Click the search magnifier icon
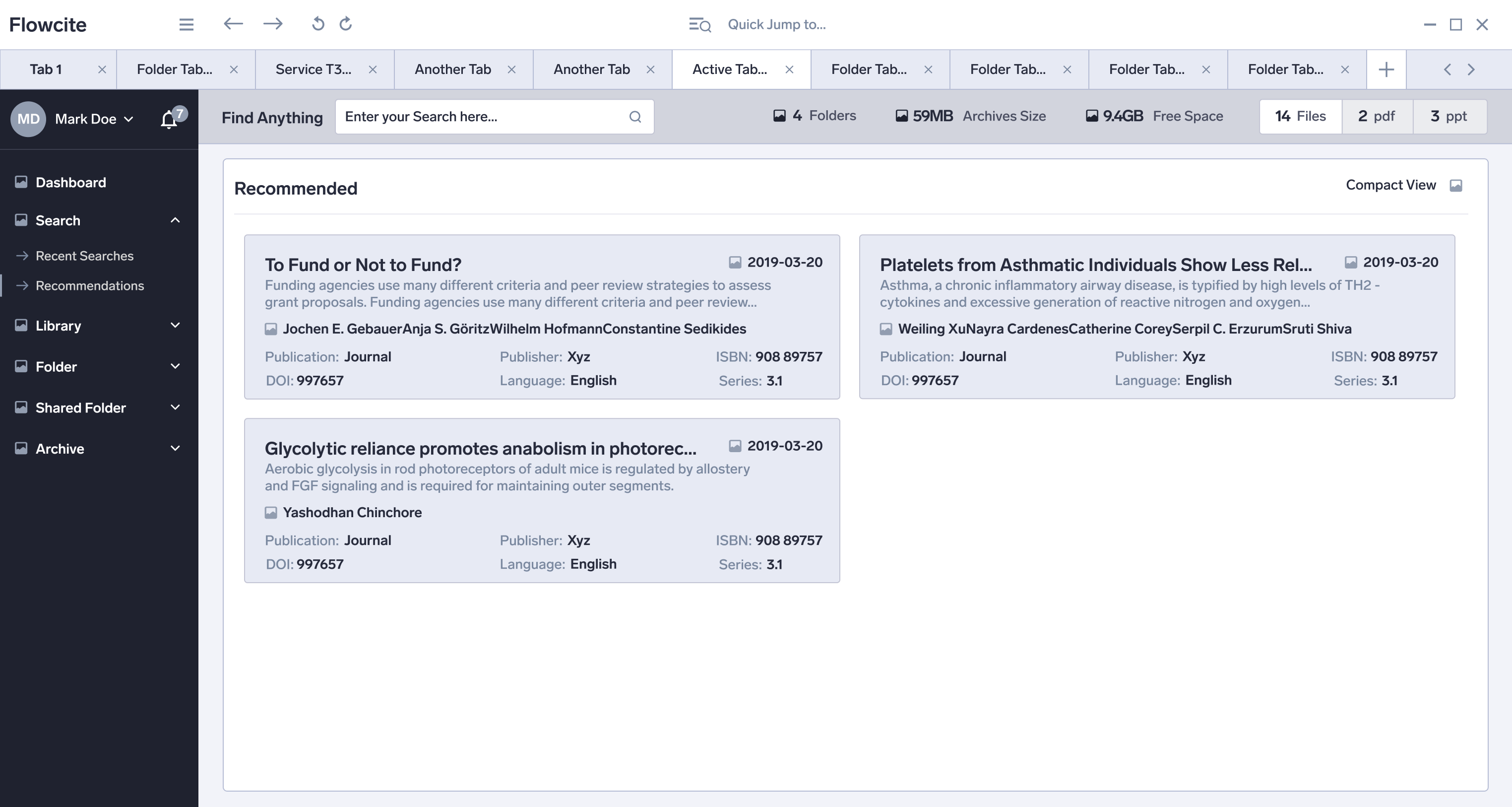This screenshot has height=807, width=1512. tap(635, 116)
